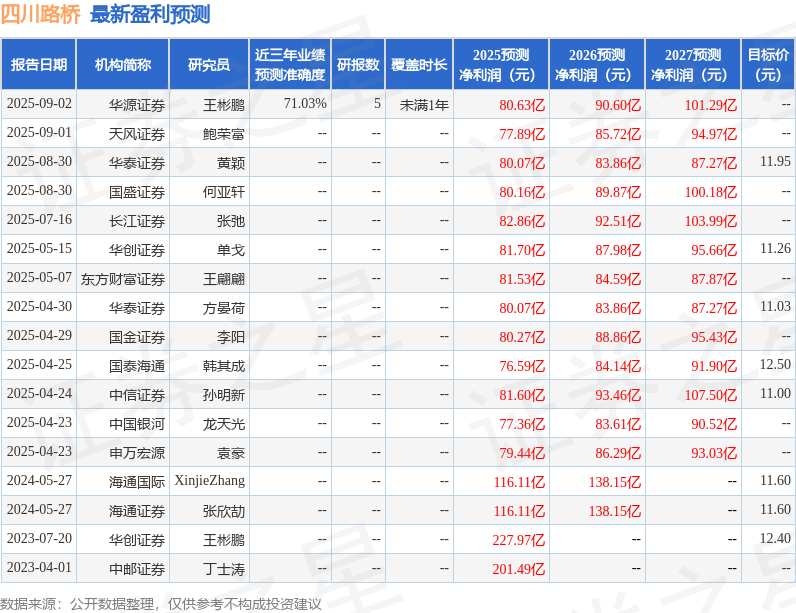Click the 101.29亿 forecast value
This screenshot has height=613, width=796.
click(711, 105)
